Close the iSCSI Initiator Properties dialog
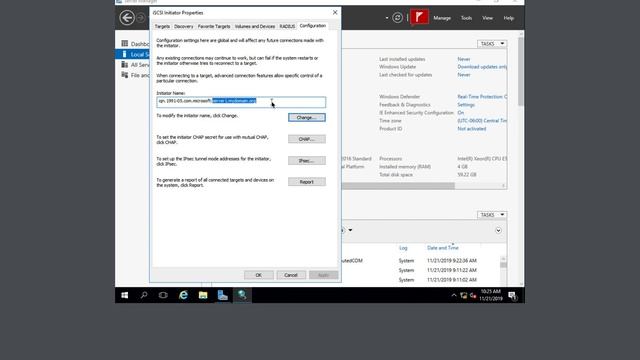The image size is (640, 360). pyautogui.click(x=335, y=13)
